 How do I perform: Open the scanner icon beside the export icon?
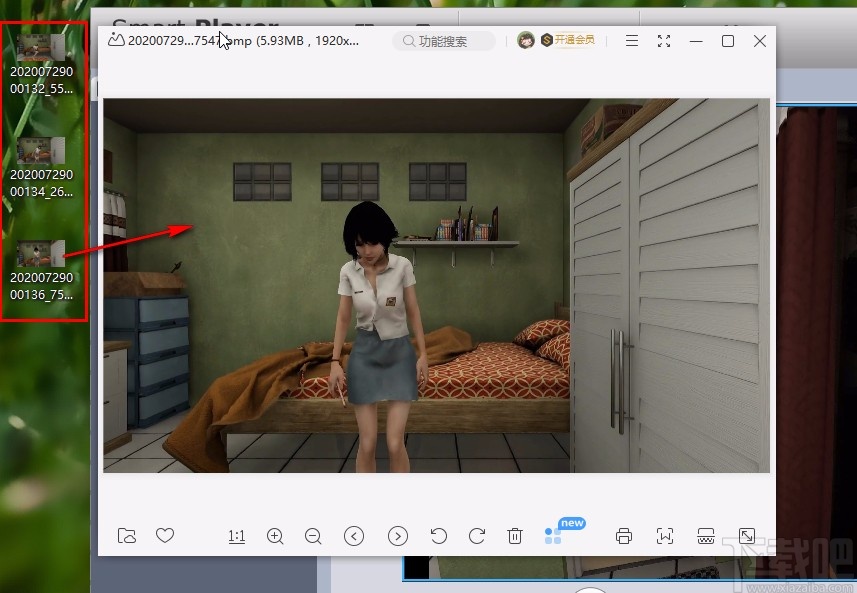(x=706, y=536)
